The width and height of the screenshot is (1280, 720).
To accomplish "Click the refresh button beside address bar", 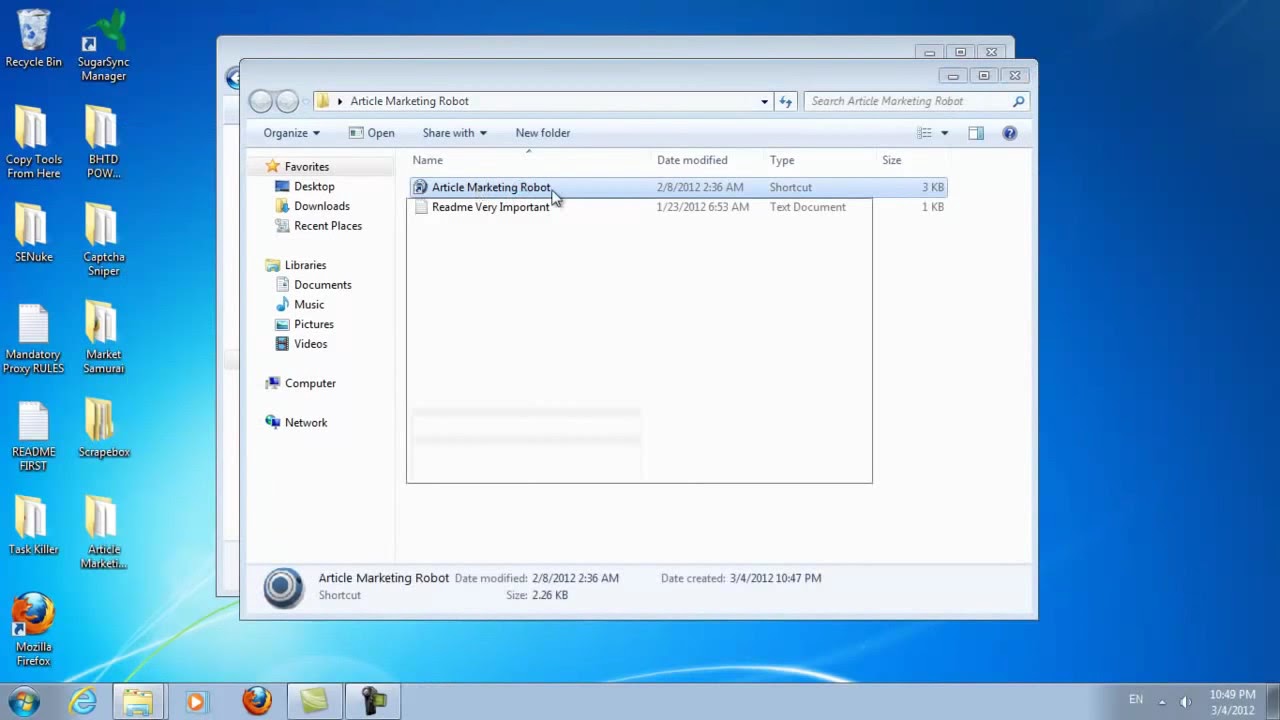I will tap(786, 101).
